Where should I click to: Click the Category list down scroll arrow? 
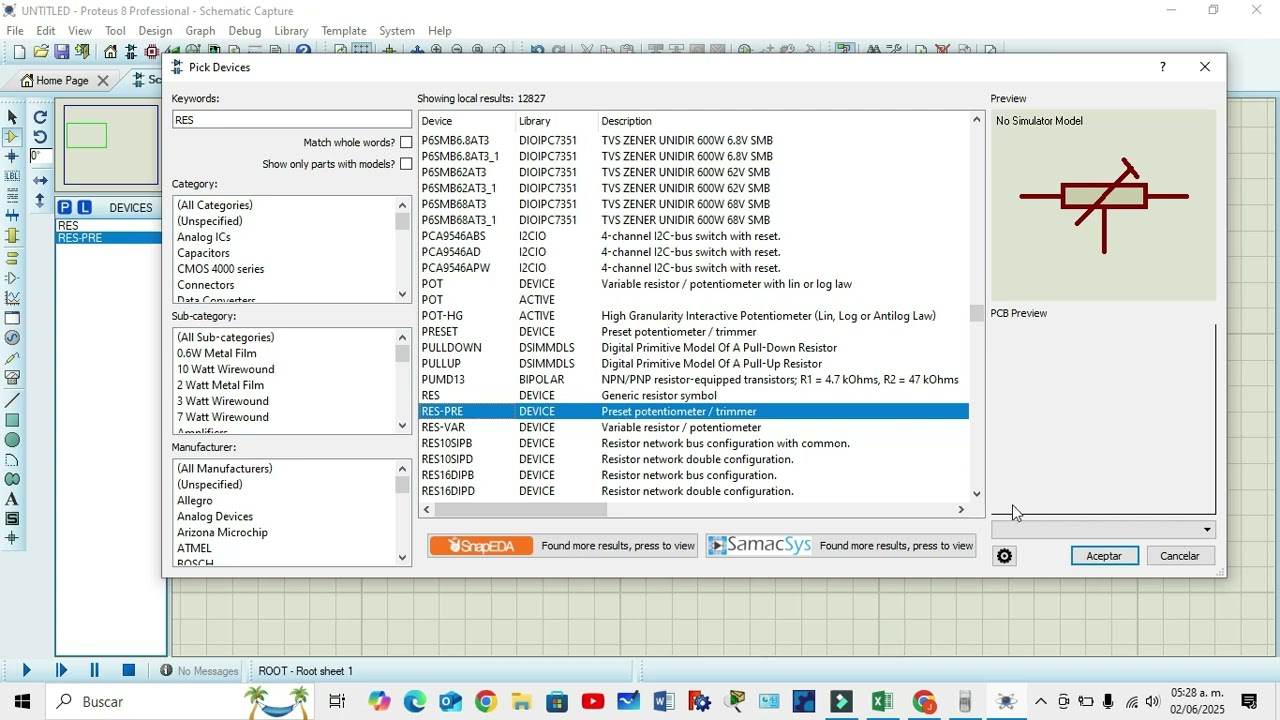click(403, 294)
